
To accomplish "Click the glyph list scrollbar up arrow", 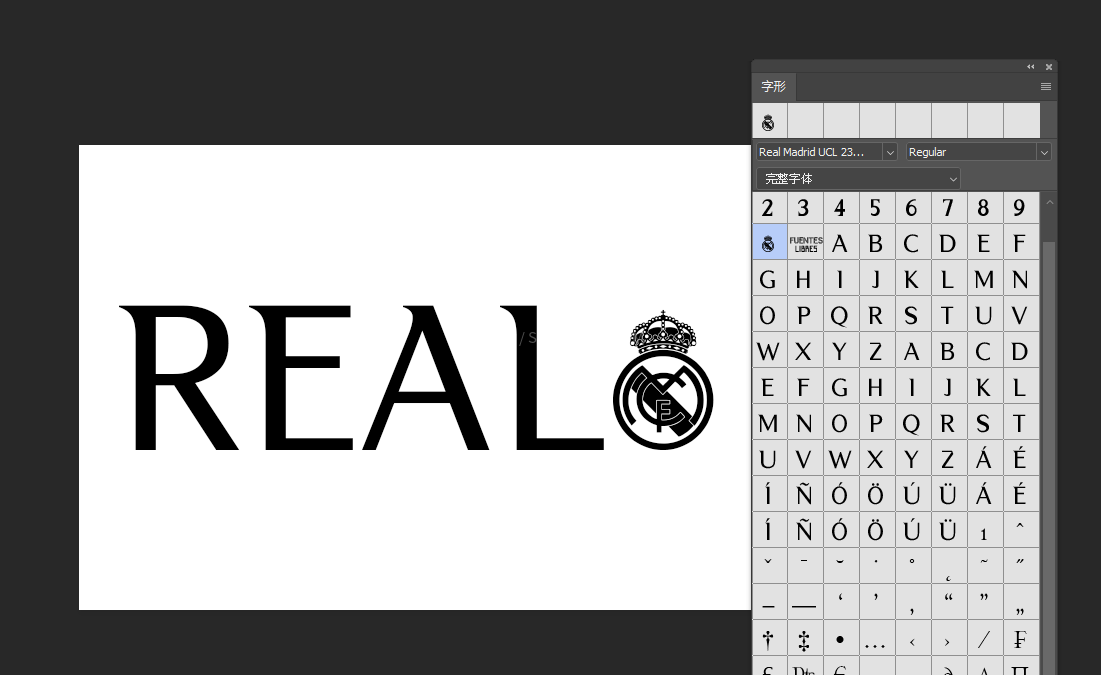I will point(1049,202).
